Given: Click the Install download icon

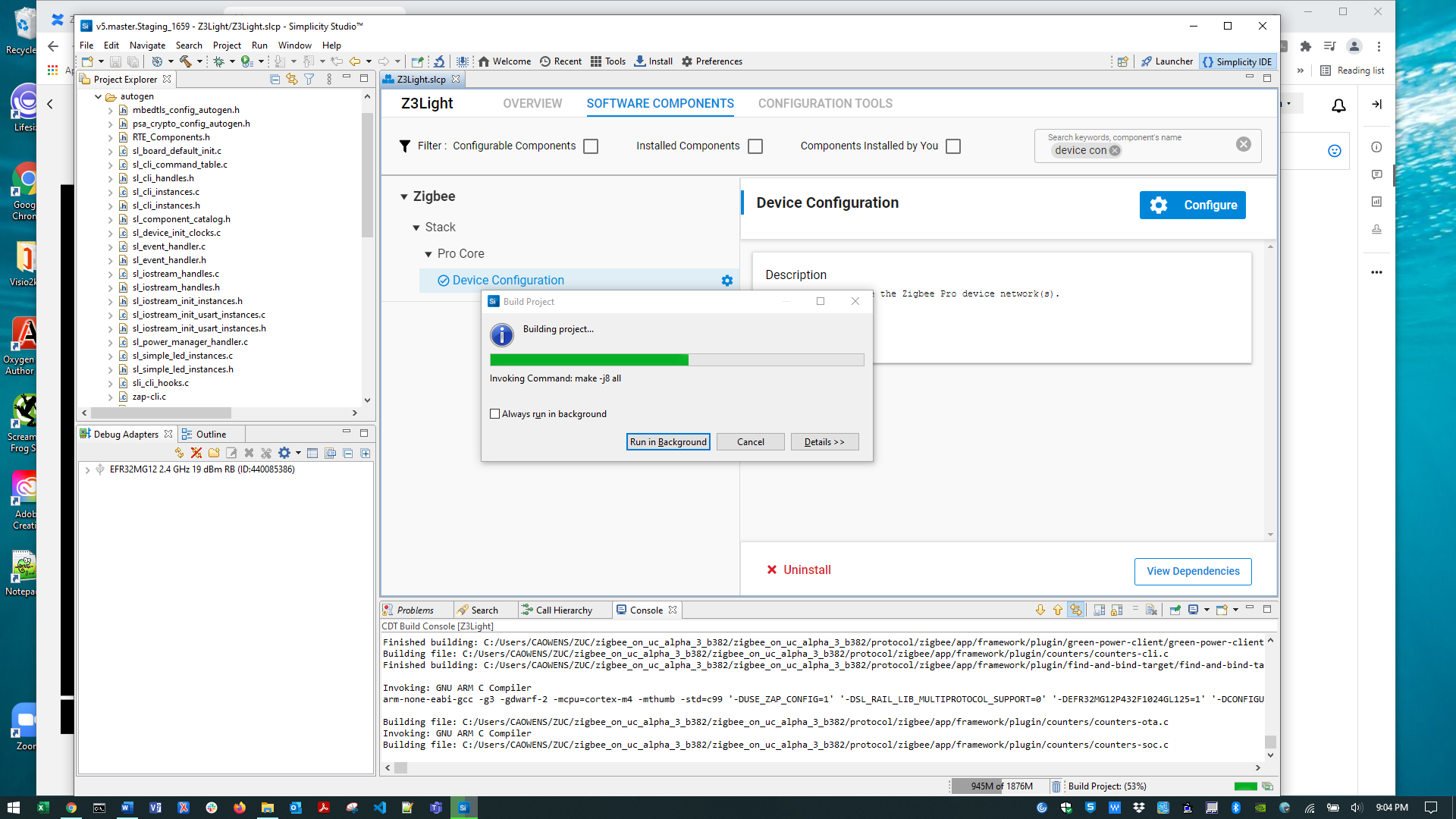Looking at the screenshot, I should coord(640,61).
